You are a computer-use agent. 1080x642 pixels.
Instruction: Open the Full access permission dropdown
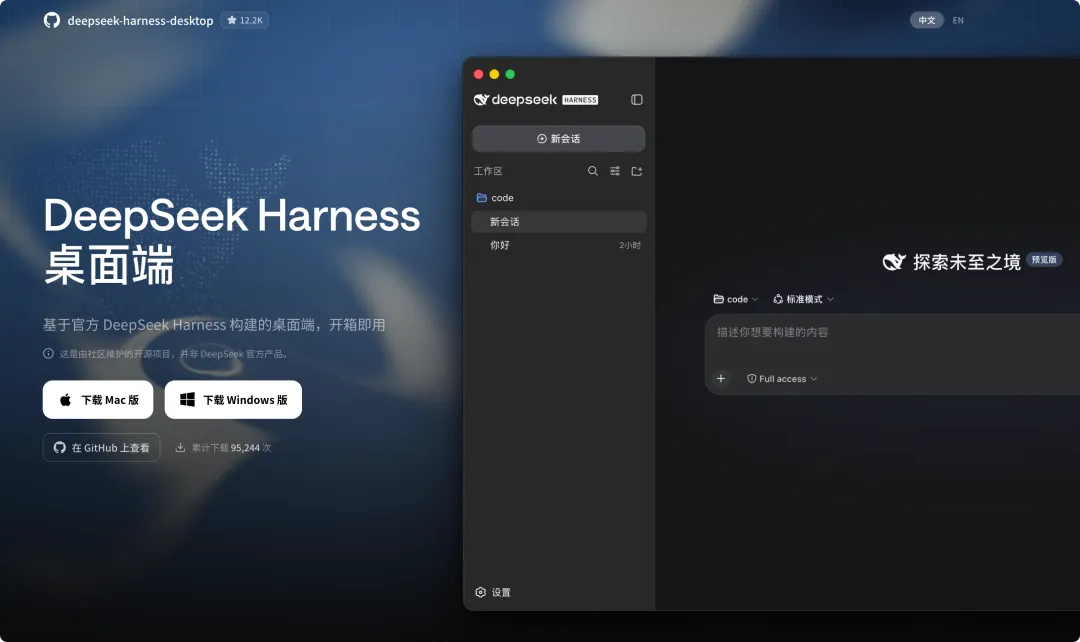pos(782,379)
